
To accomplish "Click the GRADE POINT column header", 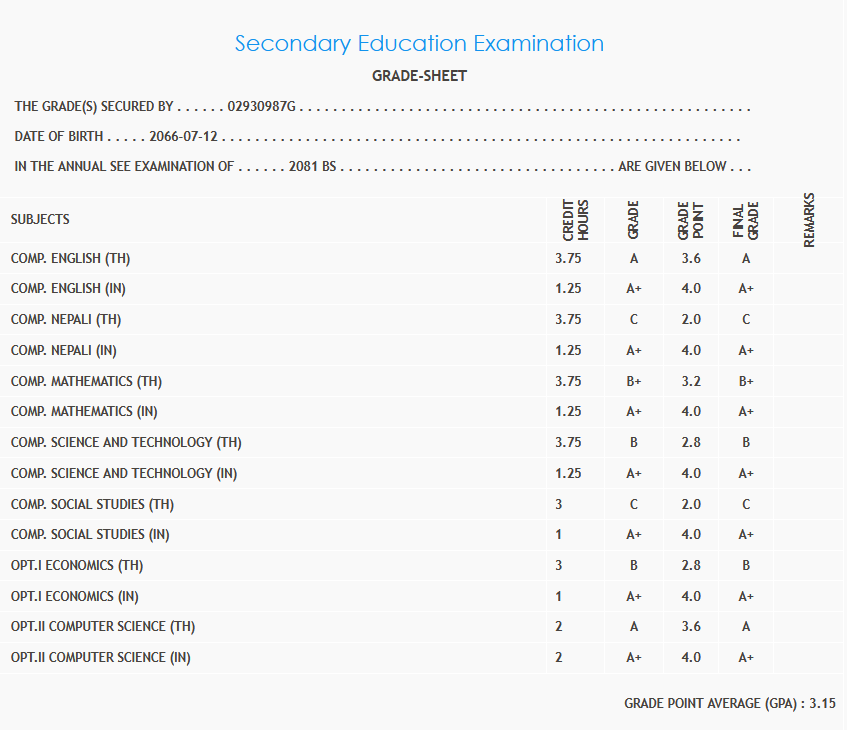I will pyautogui.click(x=690, y=220).
